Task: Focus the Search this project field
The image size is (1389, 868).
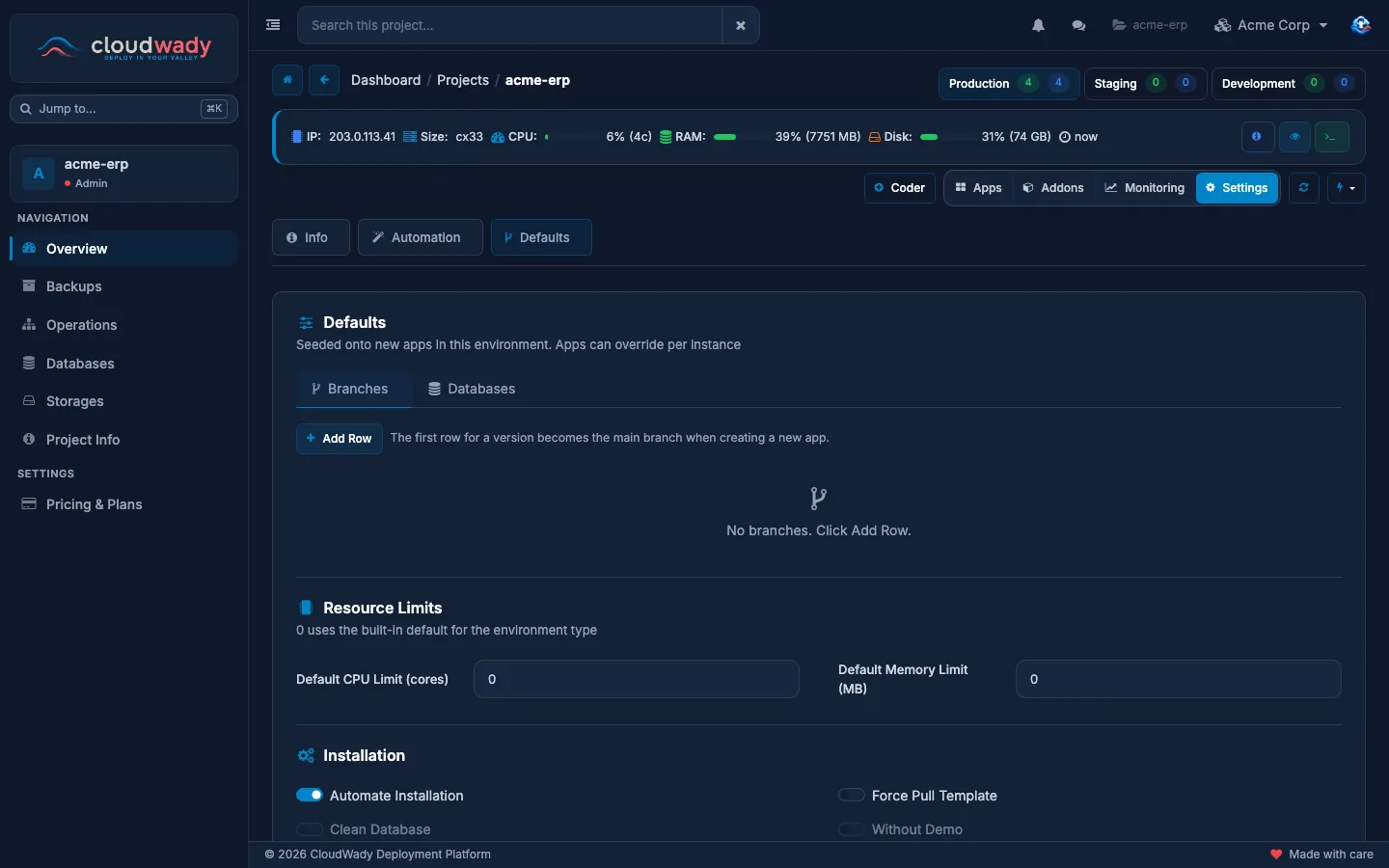Action: pyautogui.click(x=509, y=25)
